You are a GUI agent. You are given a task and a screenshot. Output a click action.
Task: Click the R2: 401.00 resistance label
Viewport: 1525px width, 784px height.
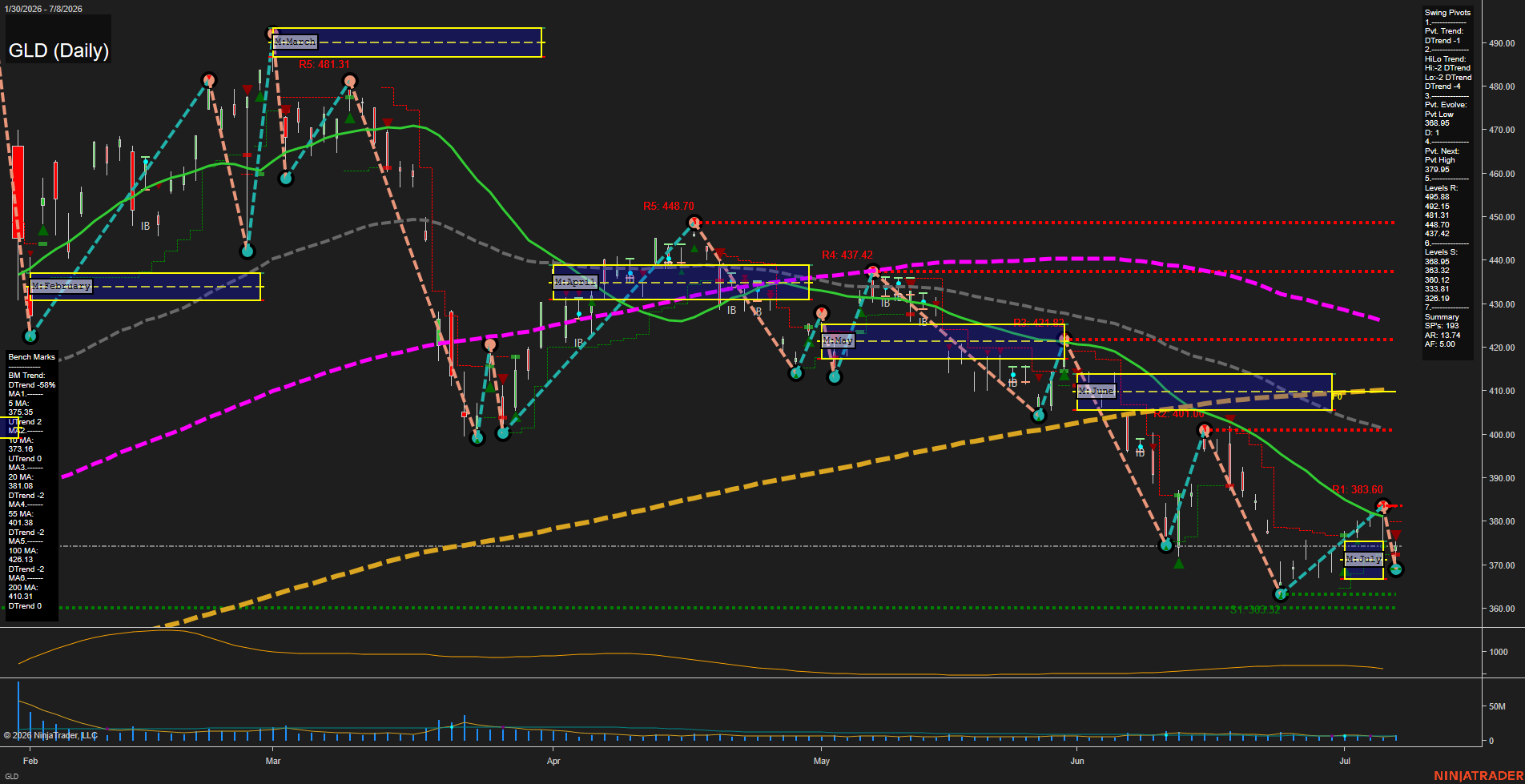tap(1179, 414)
